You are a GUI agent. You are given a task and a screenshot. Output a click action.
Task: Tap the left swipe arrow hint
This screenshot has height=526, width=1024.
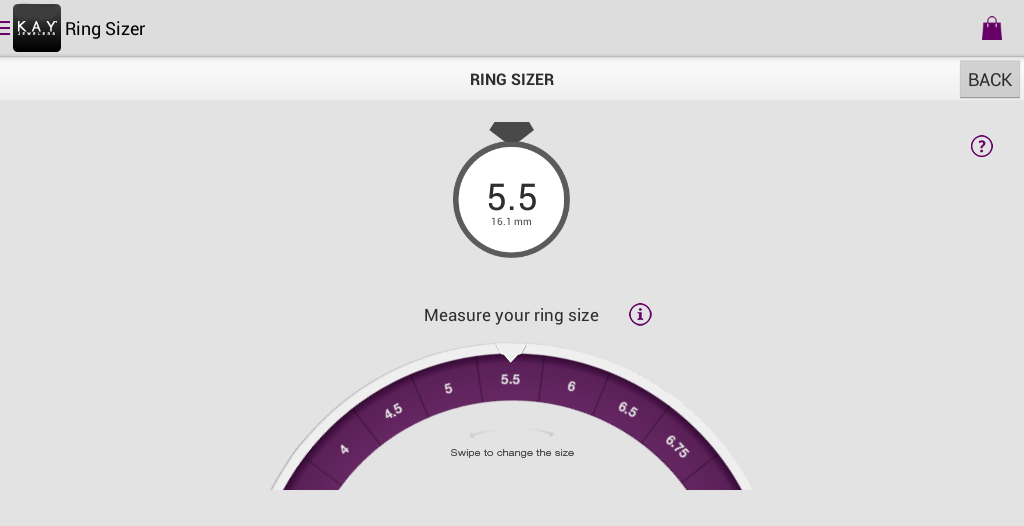[482, 433]
